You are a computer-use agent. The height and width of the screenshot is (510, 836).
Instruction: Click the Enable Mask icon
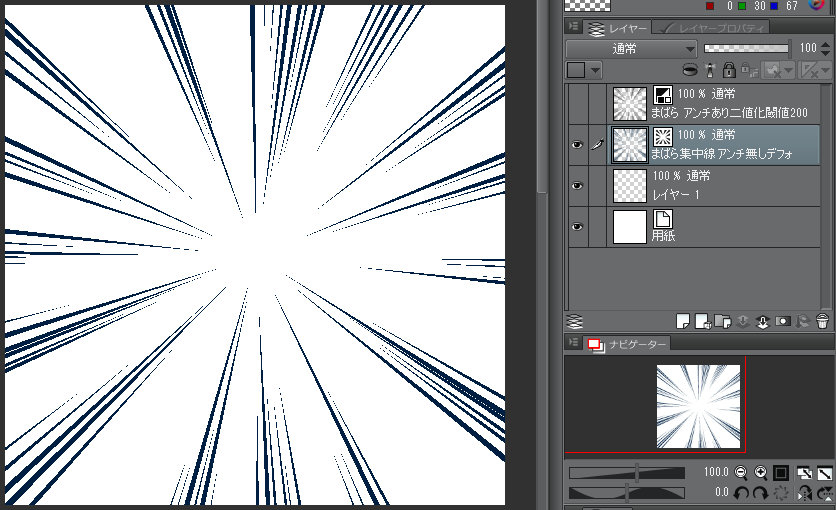773,70
